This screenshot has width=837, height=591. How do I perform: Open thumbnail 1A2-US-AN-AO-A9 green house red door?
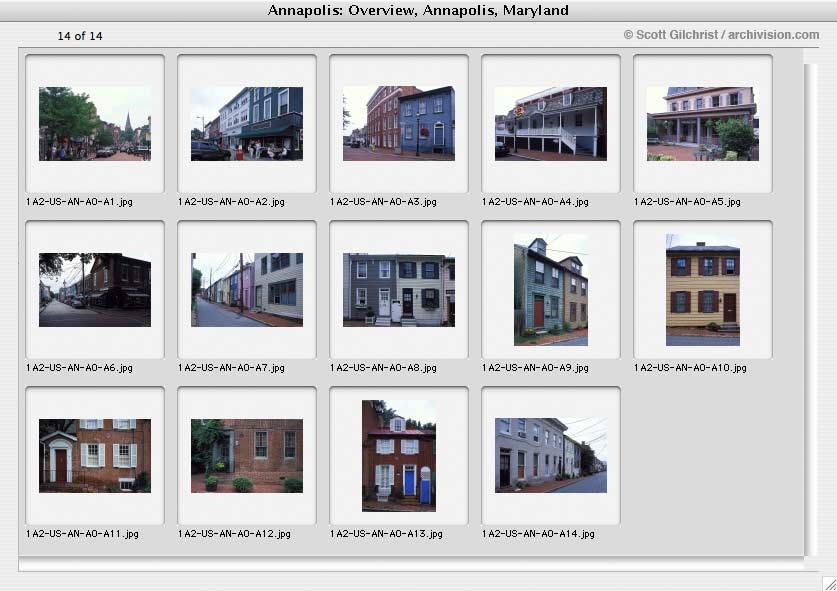551,290
